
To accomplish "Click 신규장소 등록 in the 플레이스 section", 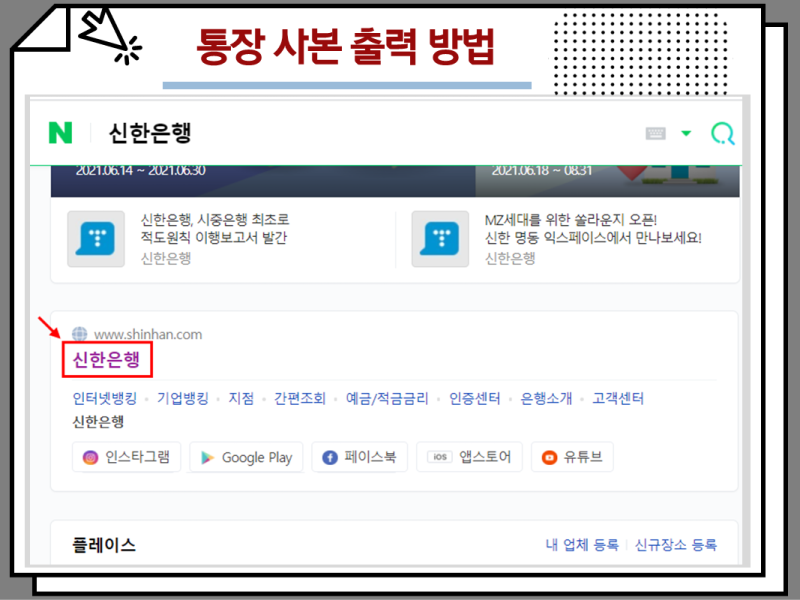I will (673, 545).
